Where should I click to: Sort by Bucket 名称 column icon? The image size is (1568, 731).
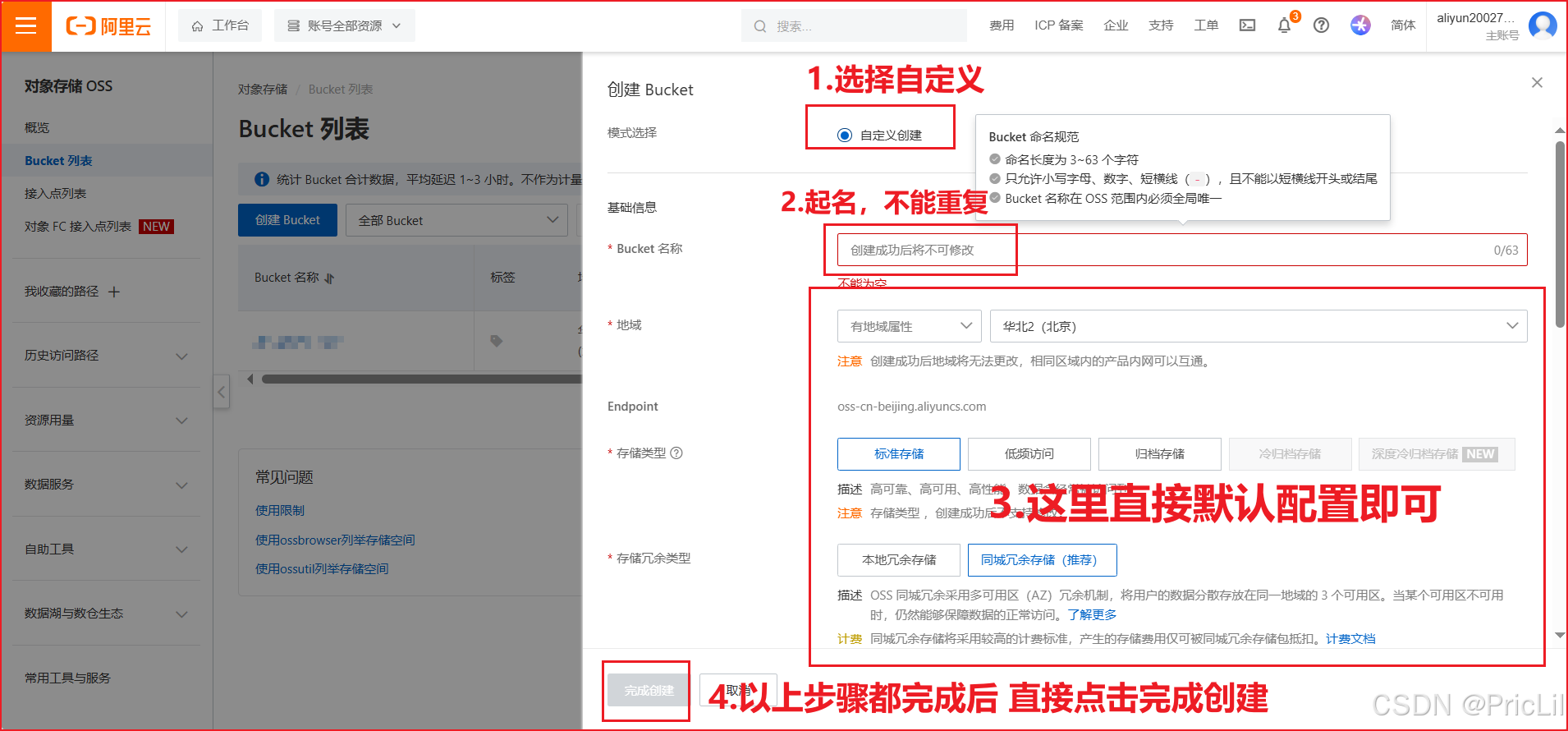(x=329, y=278)
